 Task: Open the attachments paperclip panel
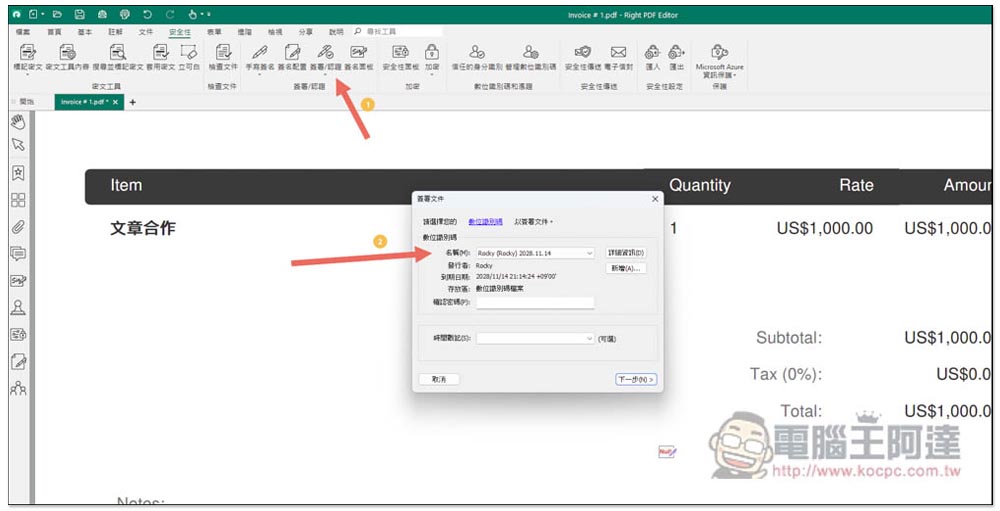(18, 226)
